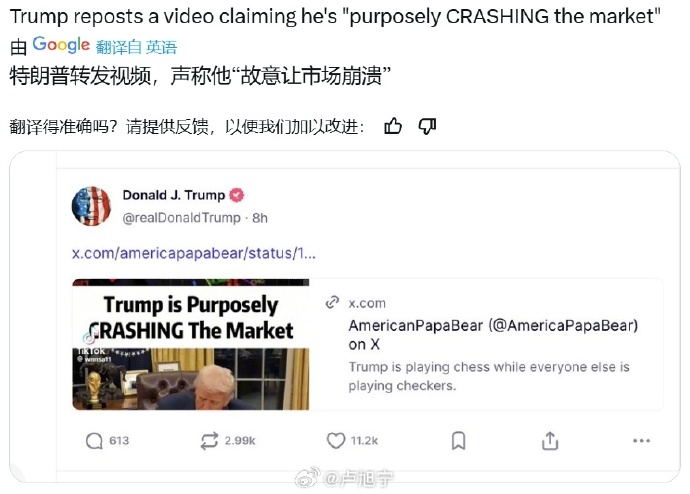Image resolution: width=690 pixels, height=494 pixels.
Task: Like the post with the heart icon
Action: click(x=336, y=440)
